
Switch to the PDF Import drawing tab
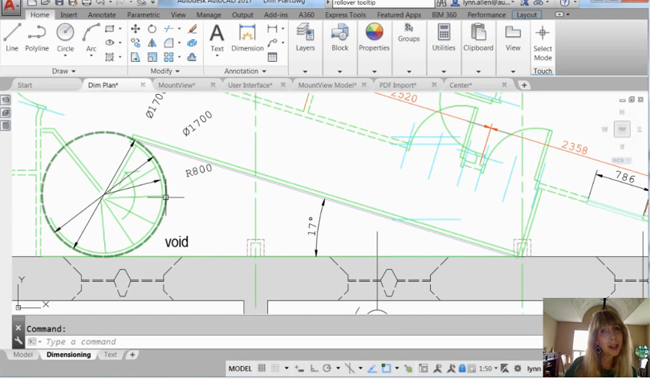click(398, 85)
